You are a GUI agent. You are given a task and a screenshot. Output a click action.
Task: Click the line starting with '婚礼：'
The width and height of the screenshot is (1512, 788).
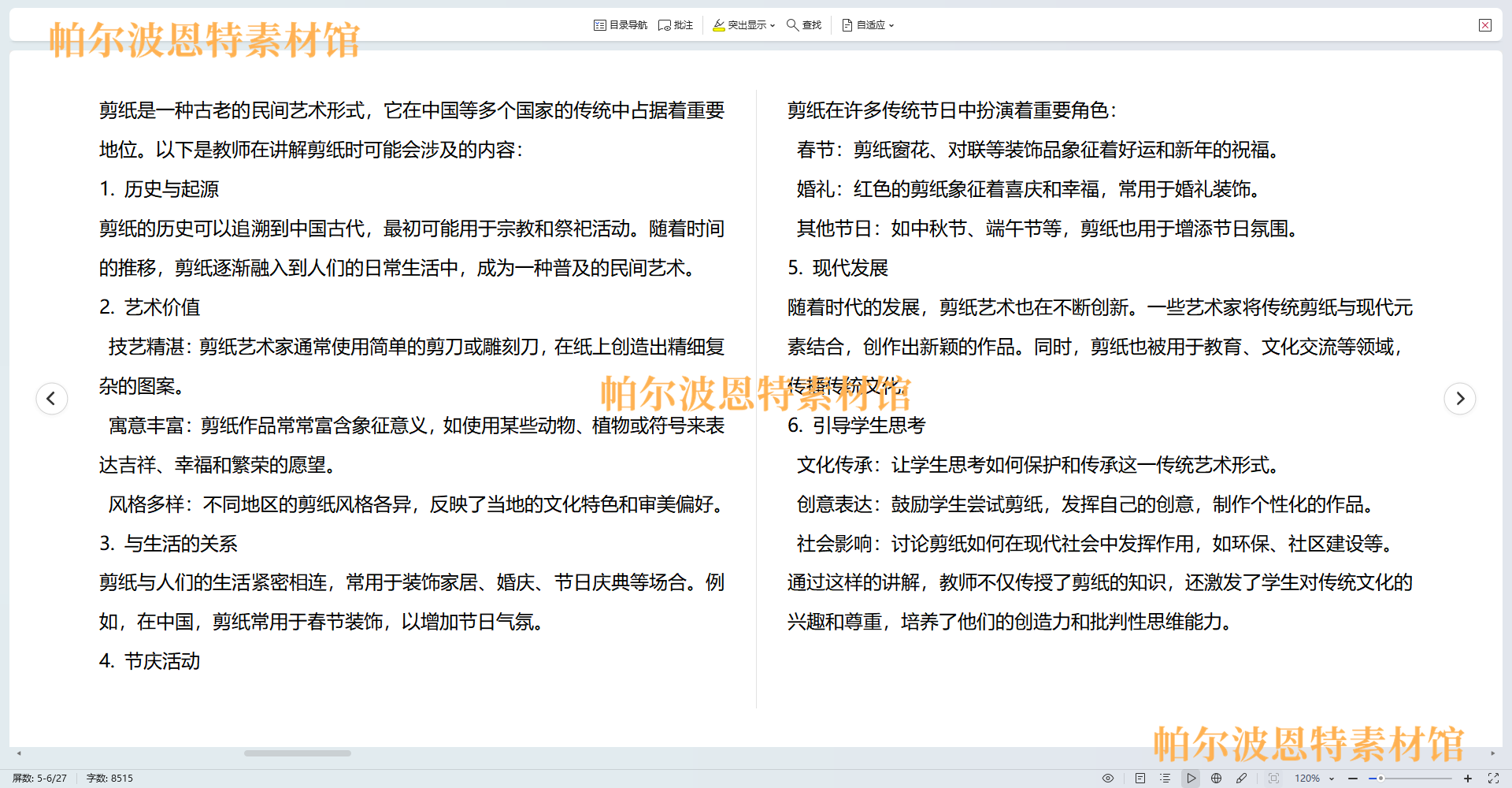(x=1028, y=189)
